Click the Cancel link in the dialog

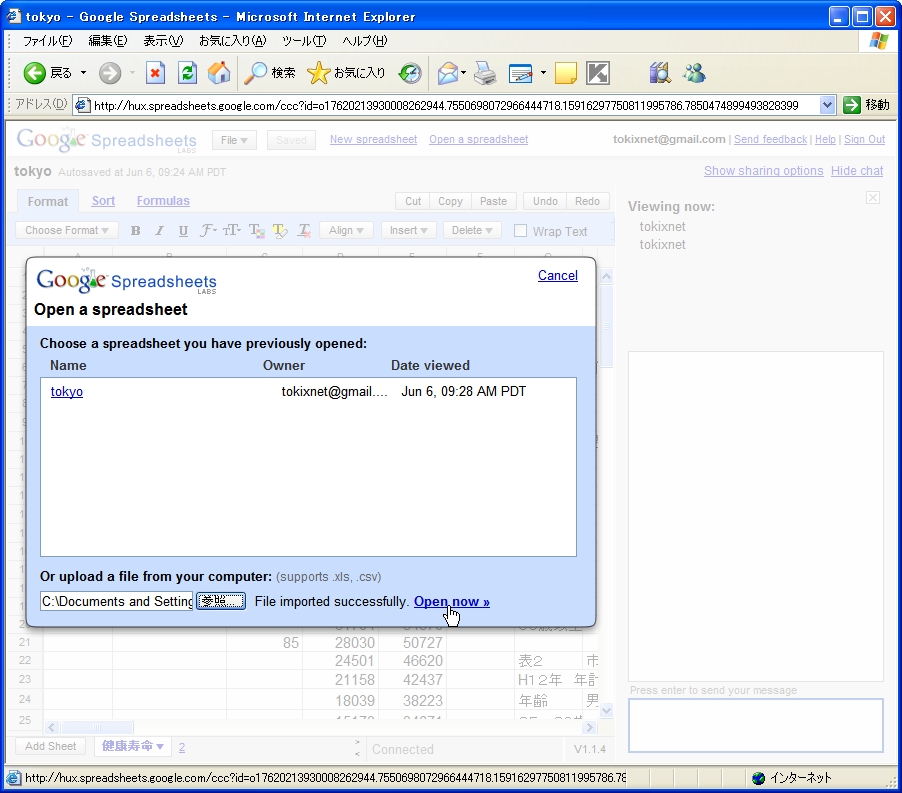558,275
